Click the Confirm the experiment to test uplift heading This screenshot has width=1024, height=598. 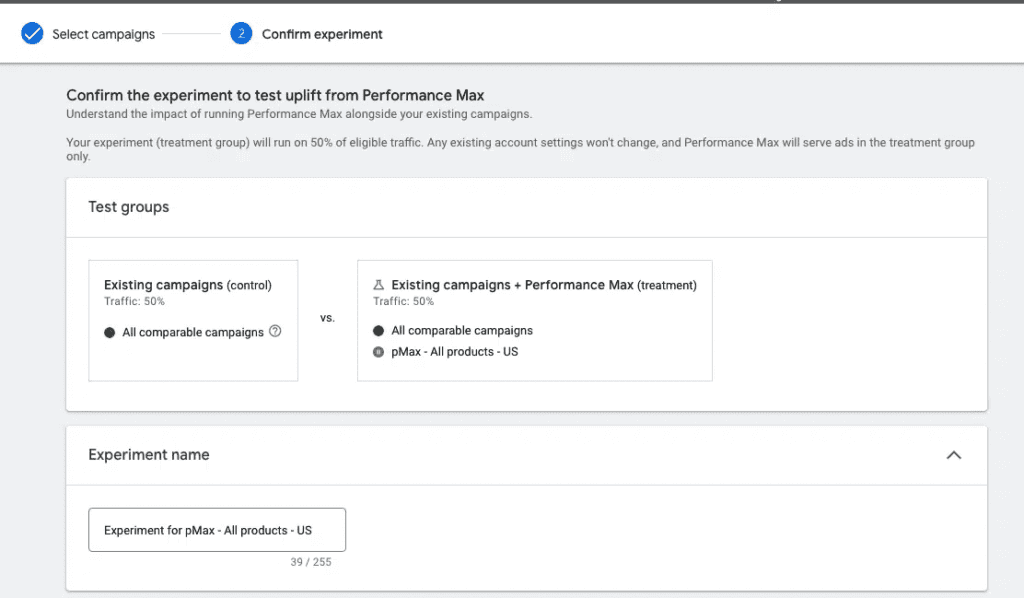(275, 95)
